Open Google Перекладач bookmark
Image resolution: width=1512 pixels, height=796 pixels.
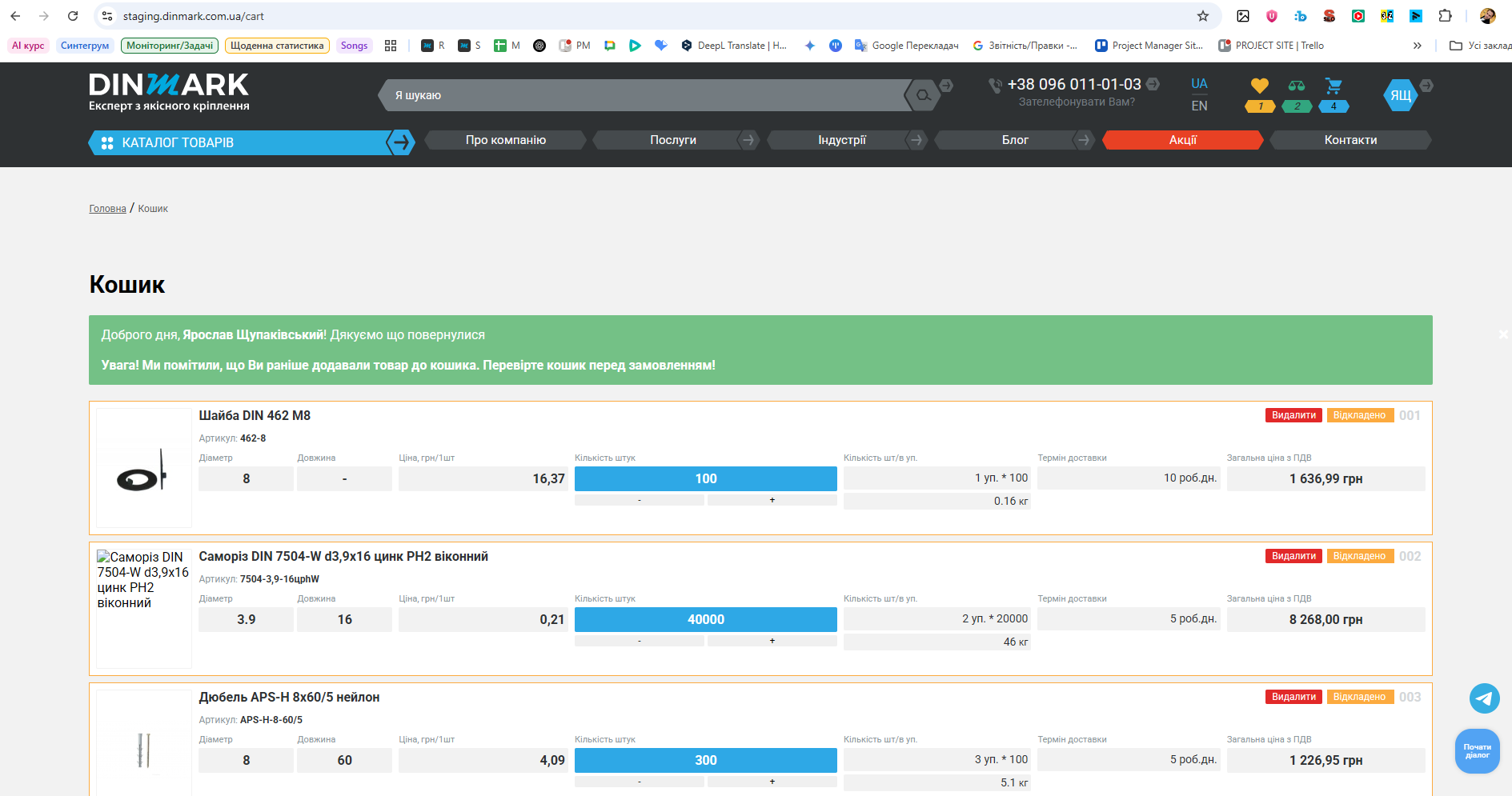click(907, 46)
